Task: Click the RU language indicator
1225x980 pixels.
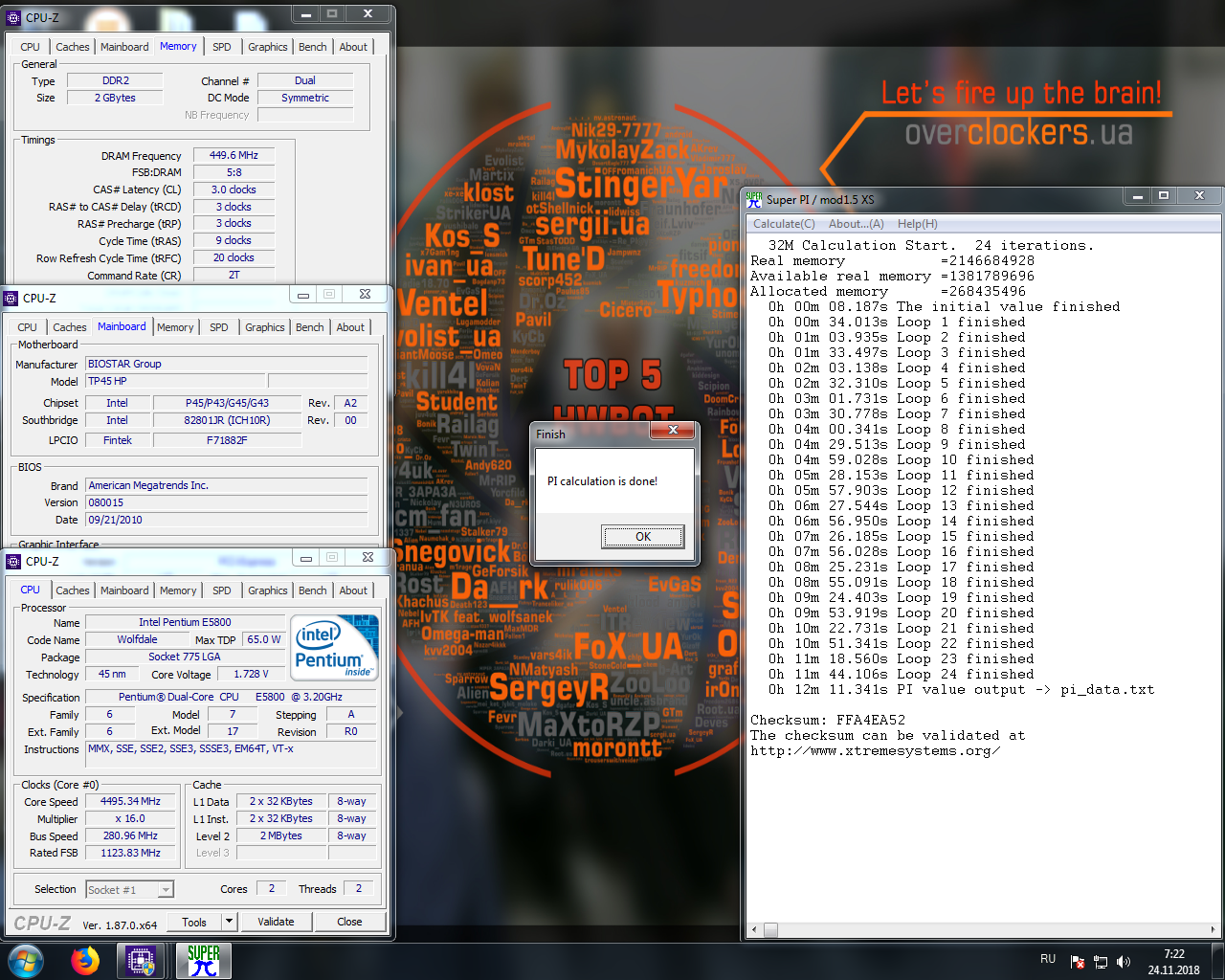Action: 1048,959
